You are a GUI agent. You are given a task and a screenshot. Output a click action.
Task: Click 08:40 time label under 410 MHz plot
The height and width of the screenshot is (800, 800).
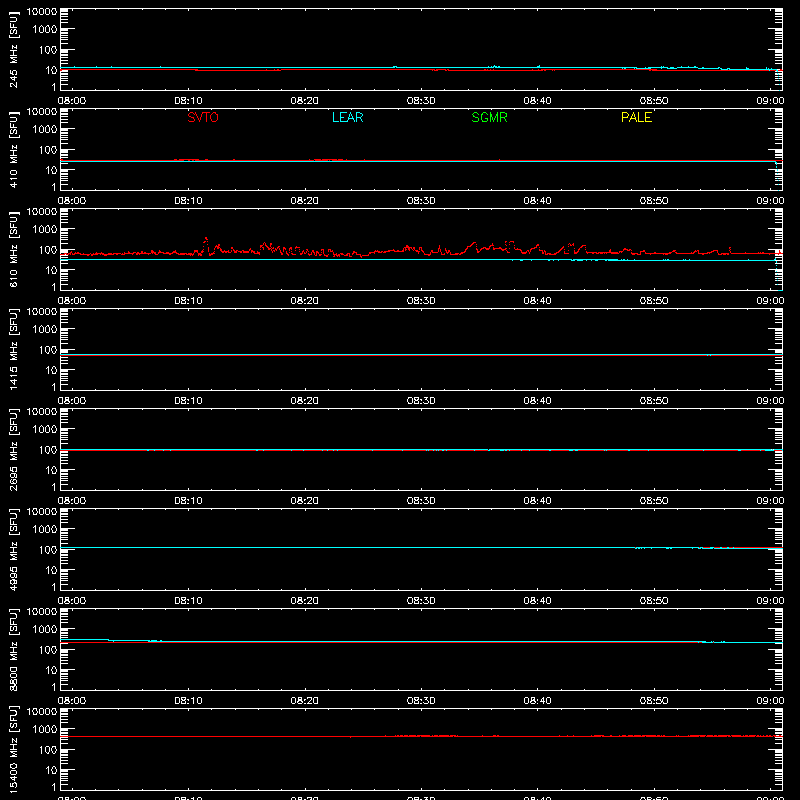(x=537, y=201)
